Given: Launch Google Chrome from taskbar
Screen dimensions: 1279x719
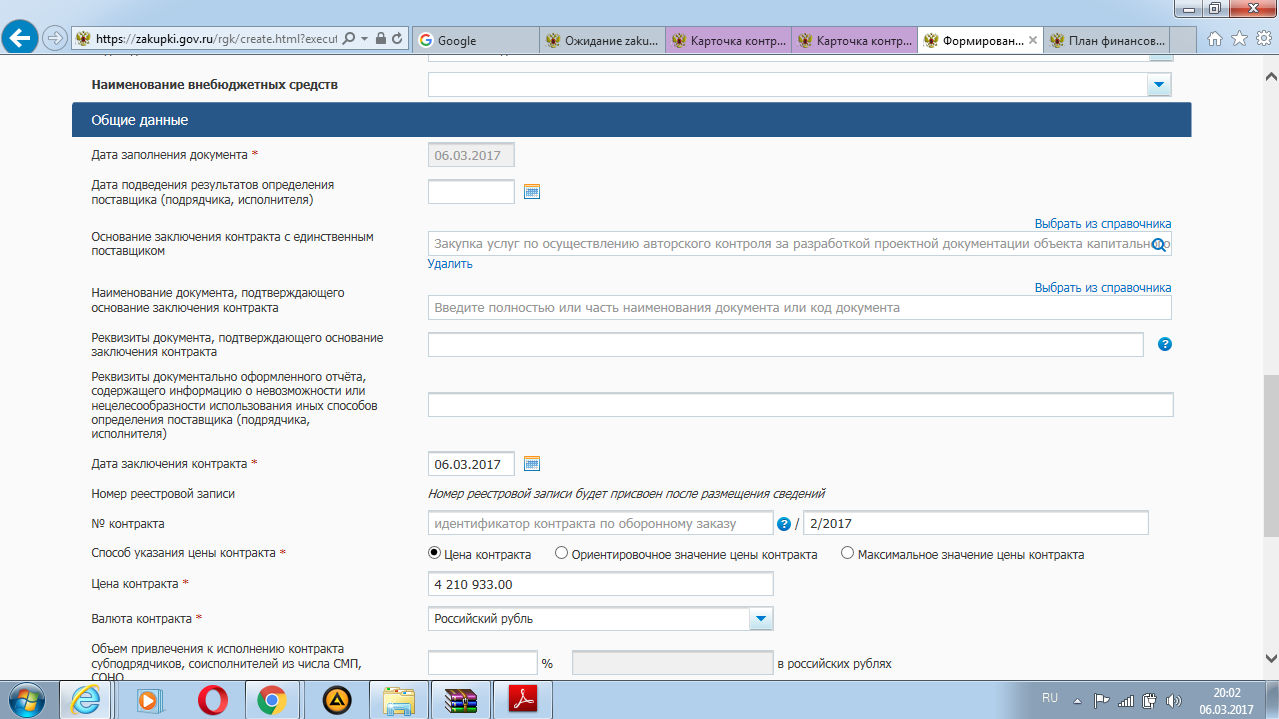Looking at the screenshot, I should (272, 700).
